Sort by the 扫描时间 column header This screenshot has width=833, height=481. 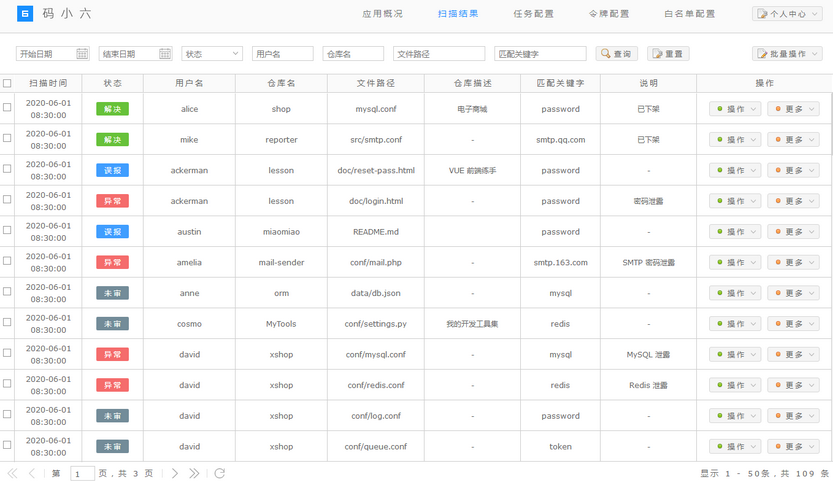[x=48, y=83]
